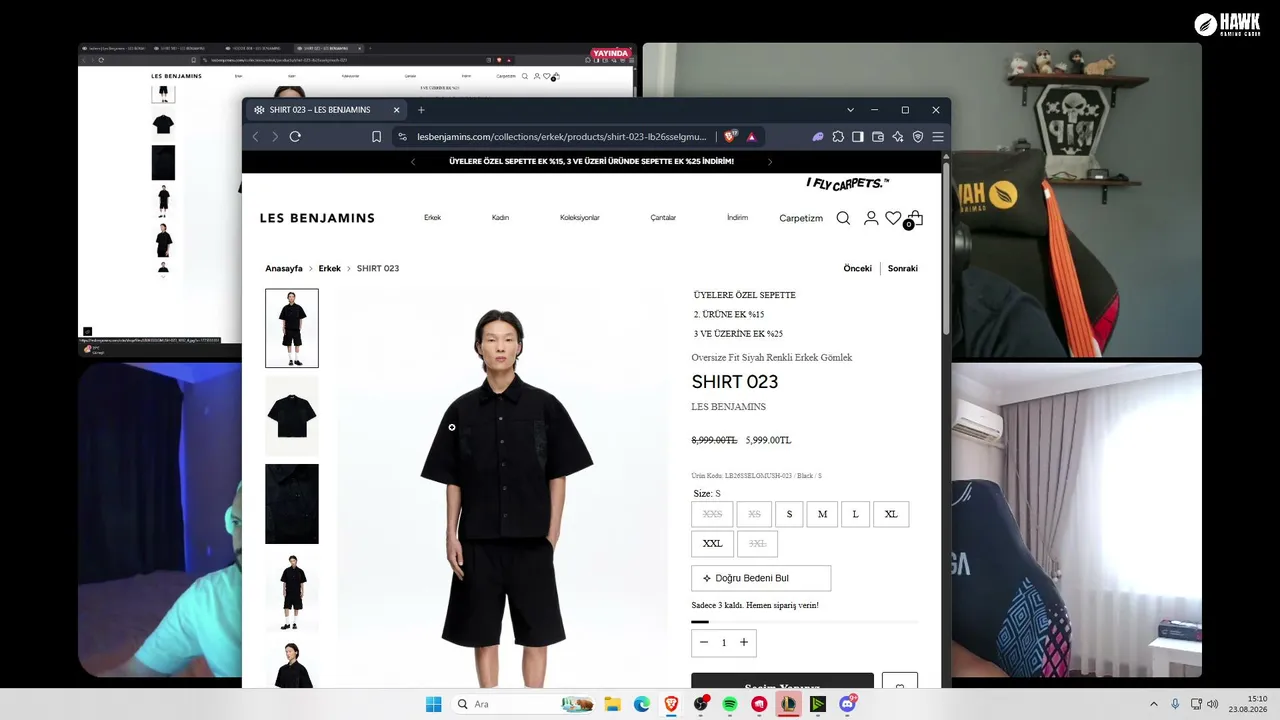Open the shopping bag cart icon

915,218
